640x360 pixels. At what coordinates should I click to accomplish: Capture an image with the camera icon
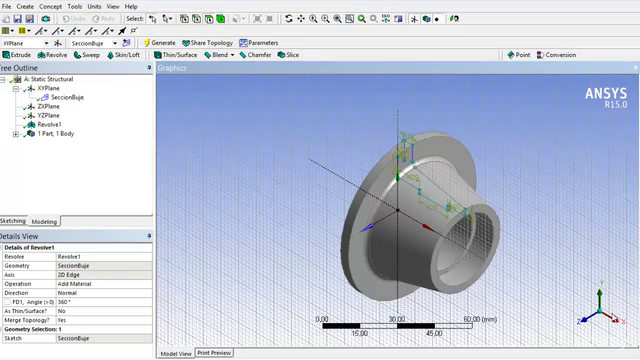click(x=46, y=19)
